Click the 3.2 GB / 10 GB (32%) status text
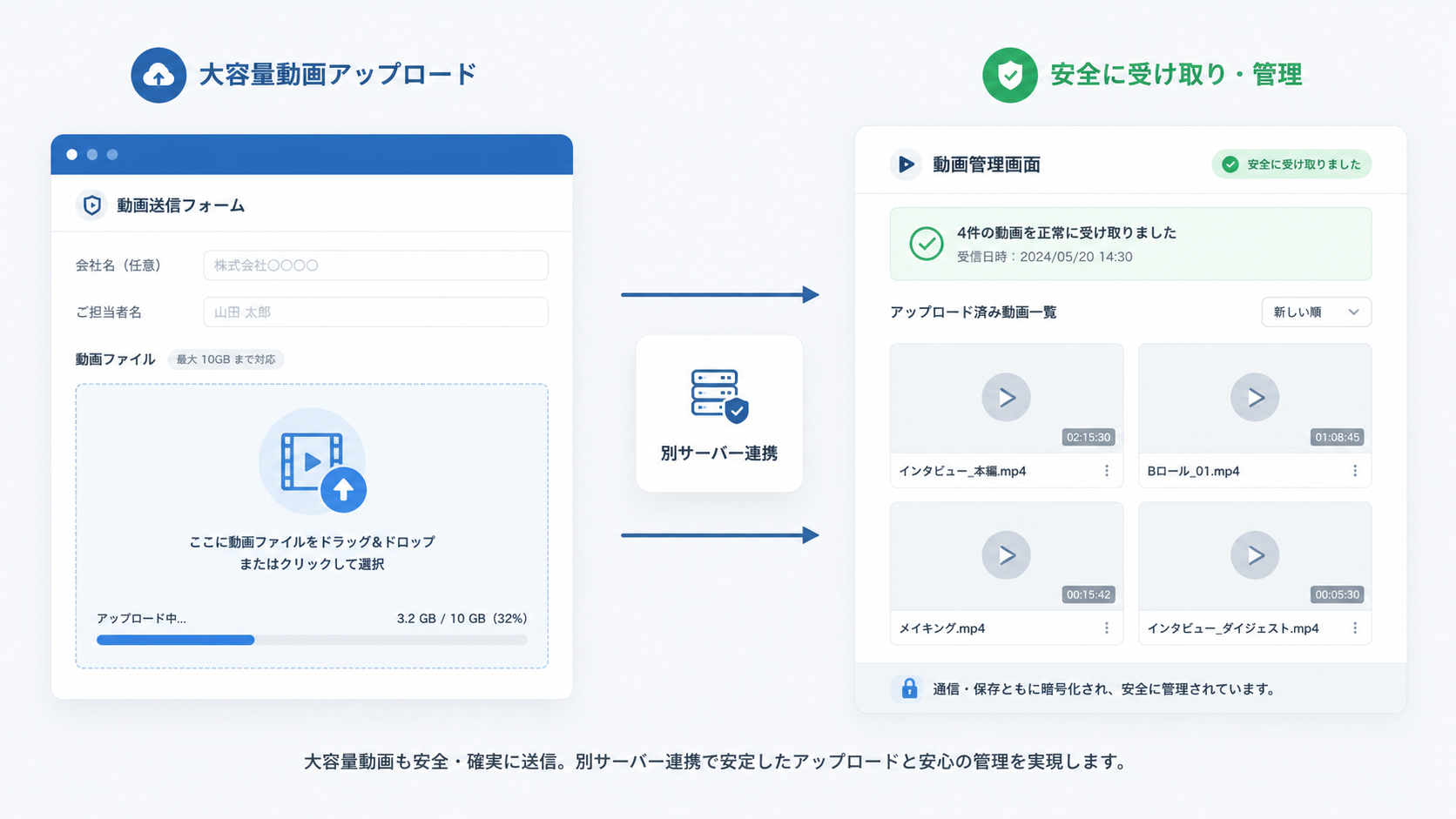The image size is (1456, 819). tap(462, 619)
